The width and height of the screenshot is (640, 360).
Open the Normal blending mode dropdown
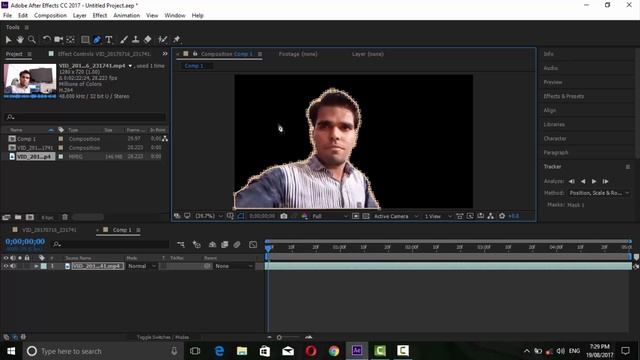[x=142, y=266]
